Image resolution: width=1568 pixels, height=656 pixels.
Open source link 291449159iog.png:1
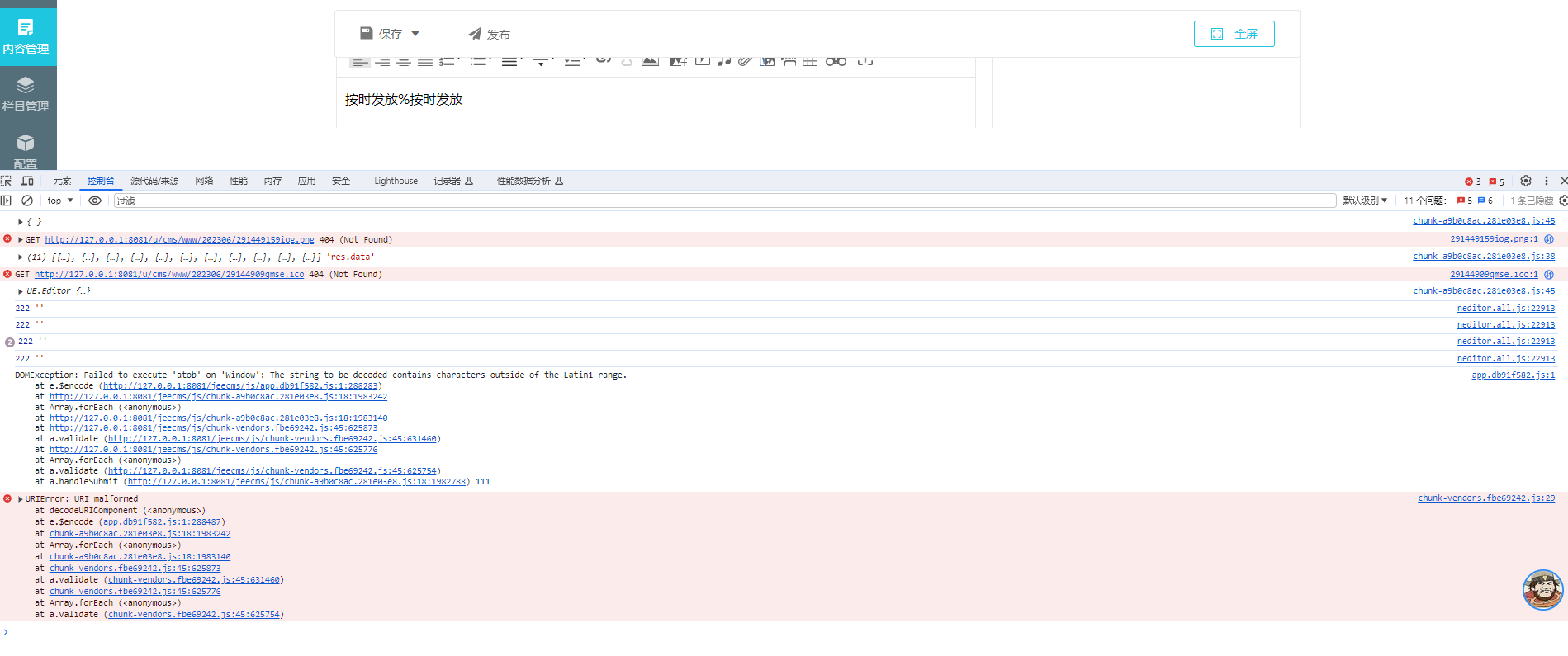tap(1494, 239)
